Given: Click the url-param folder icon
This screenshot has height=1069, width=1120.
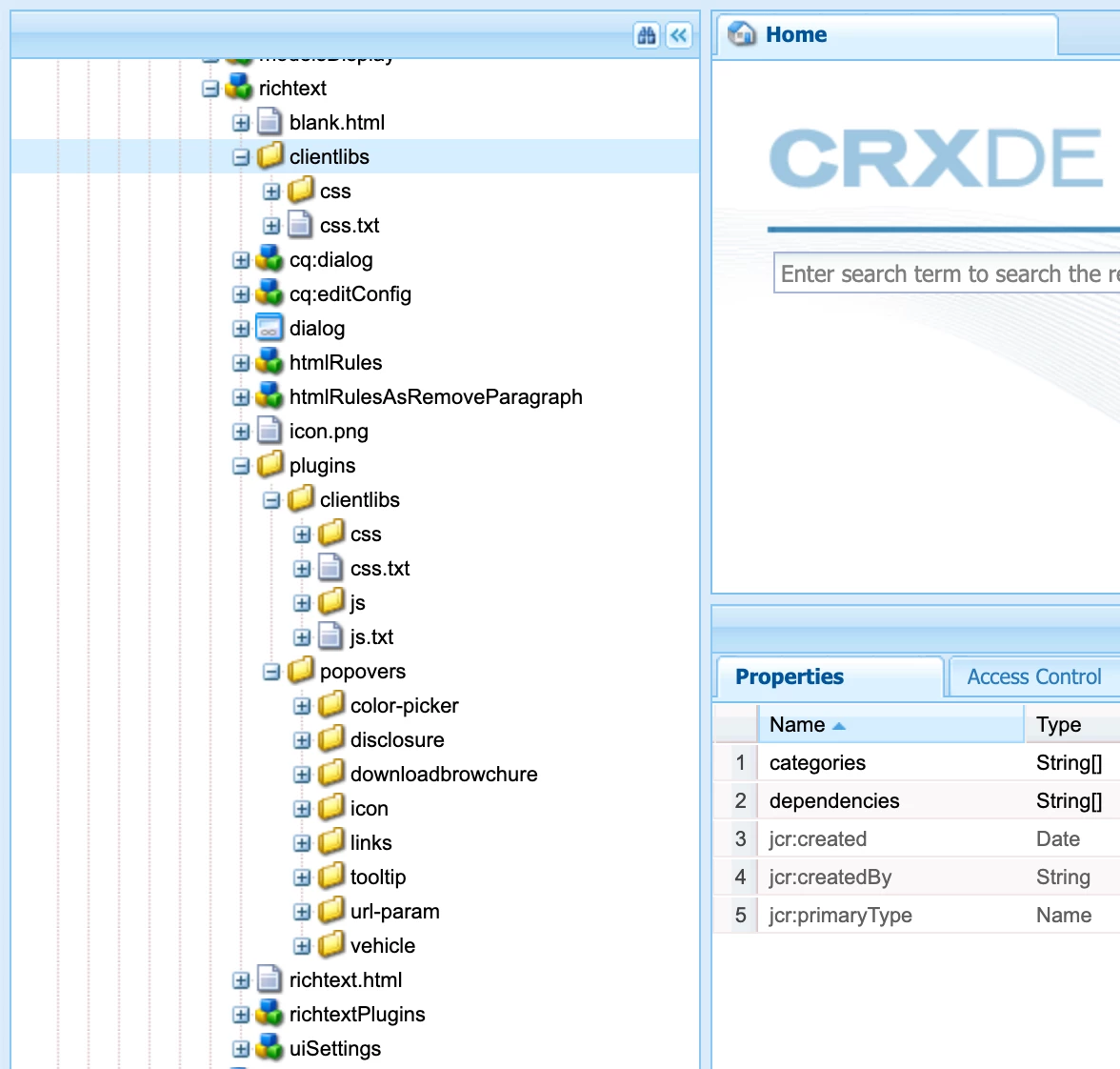Looking at the screenshot, I should 331,911.
